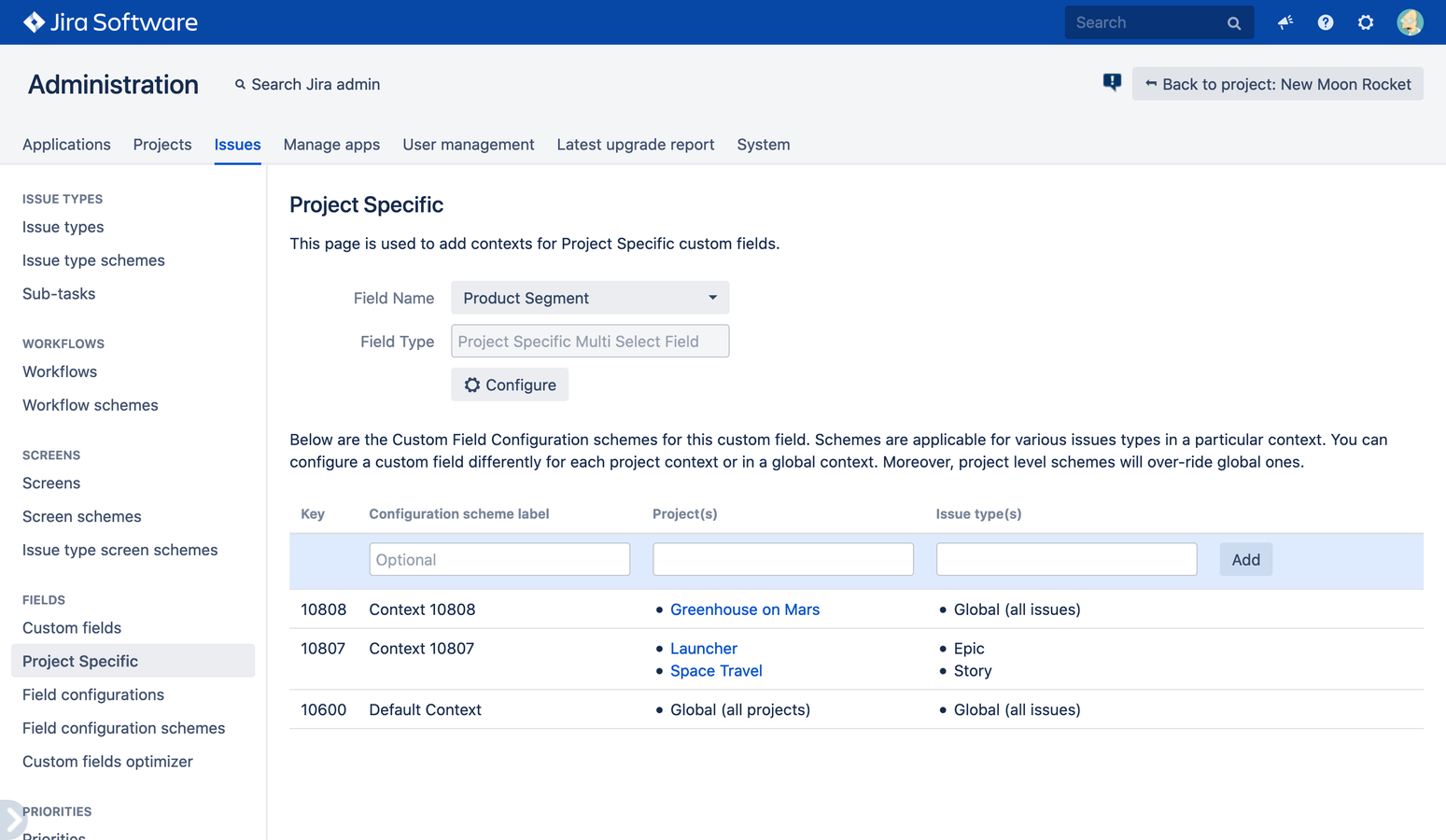Click the search magnifier icon in top bar

[x=1233, y=23]
